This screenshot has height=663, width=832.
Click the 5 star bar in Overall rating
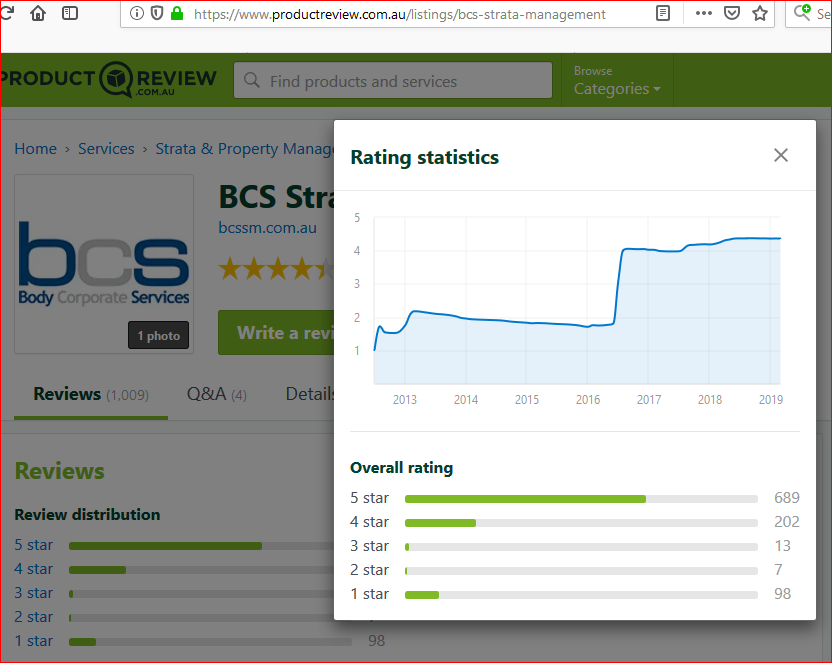pos(580,498)
